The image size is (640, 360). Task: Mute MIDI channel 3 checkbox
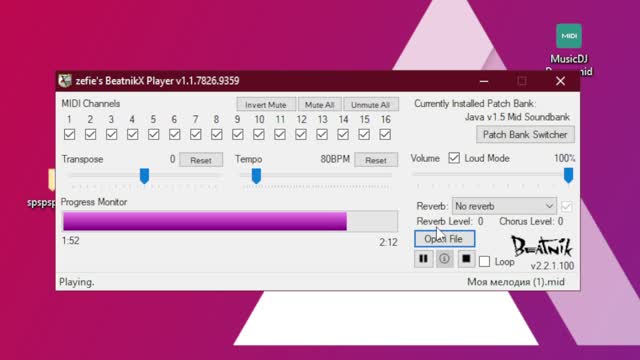tap(111, 134)
